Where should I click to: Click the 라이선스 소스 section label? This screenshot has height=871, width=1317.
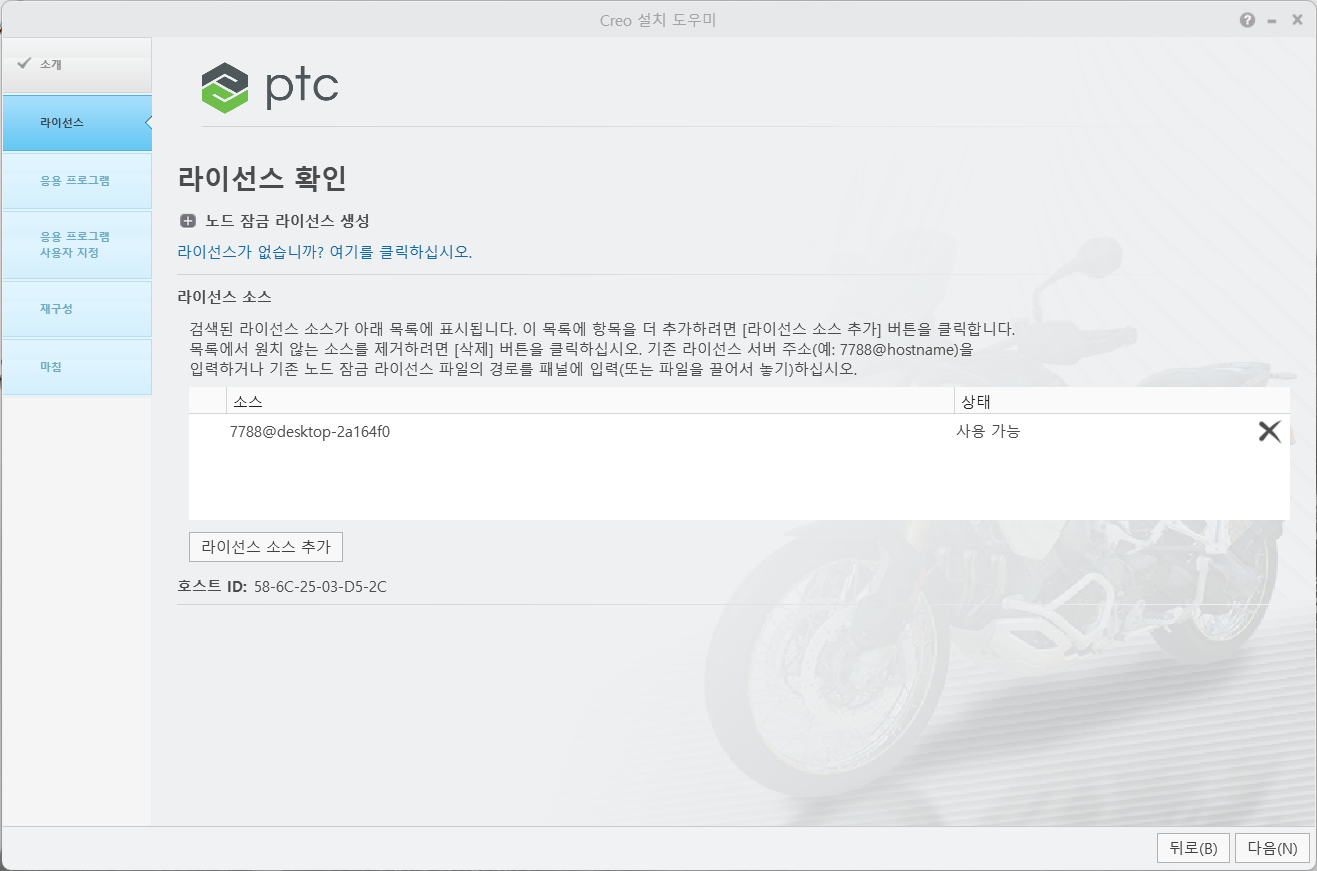click(224, 297)
